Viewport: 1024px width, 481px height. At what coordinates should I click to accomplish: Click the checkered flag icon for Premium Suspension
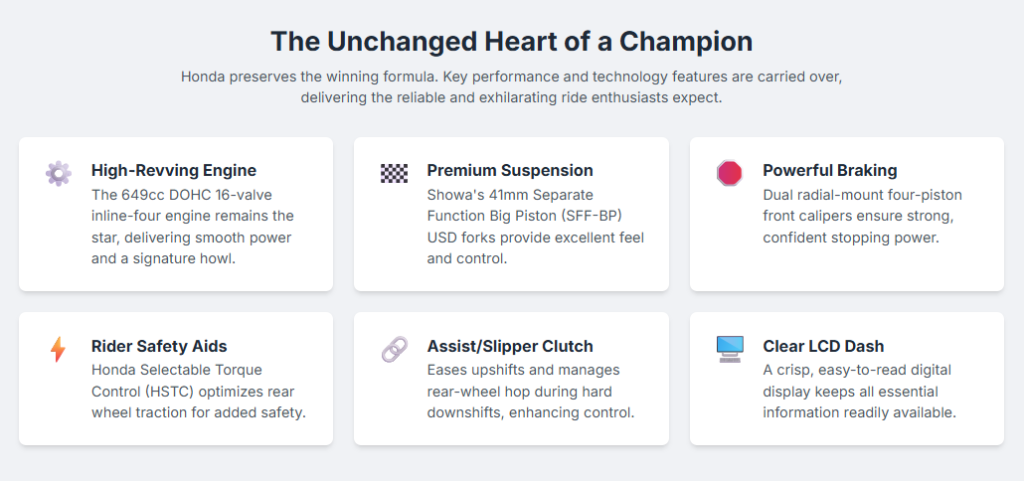[394, 173]
